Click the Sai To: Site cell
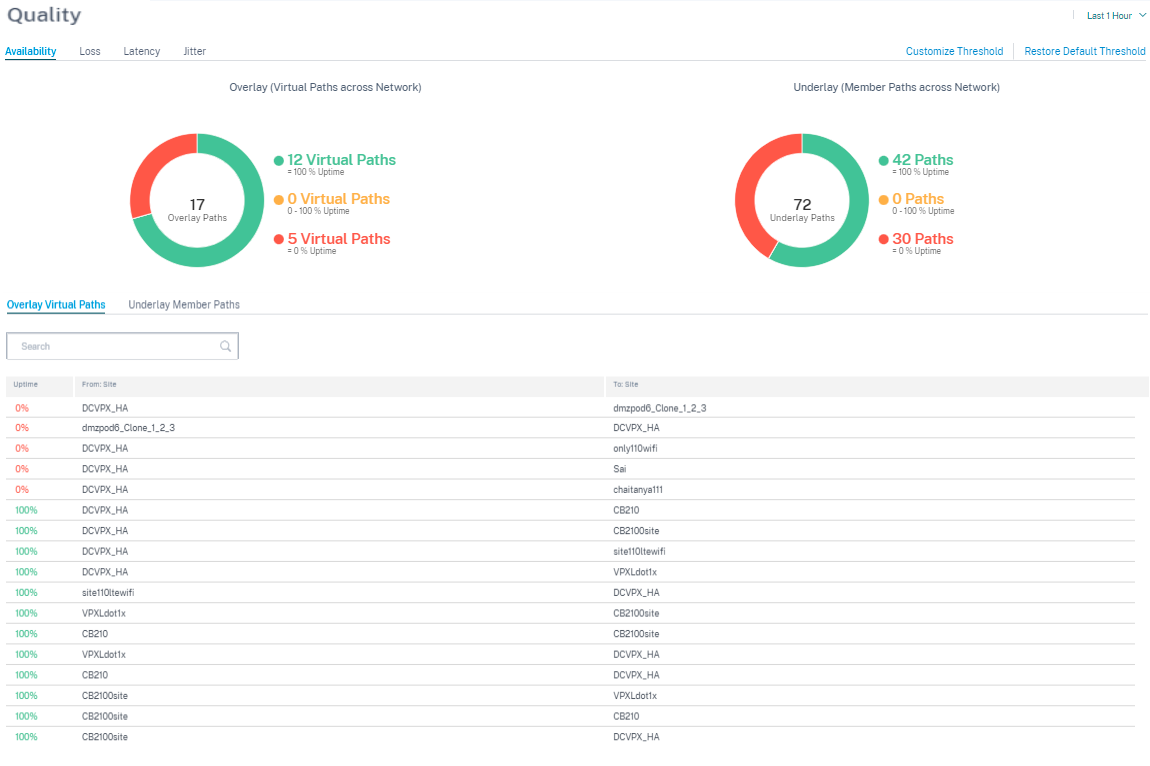This screenshot has width=1150, height=766. (x=620, y=469)
